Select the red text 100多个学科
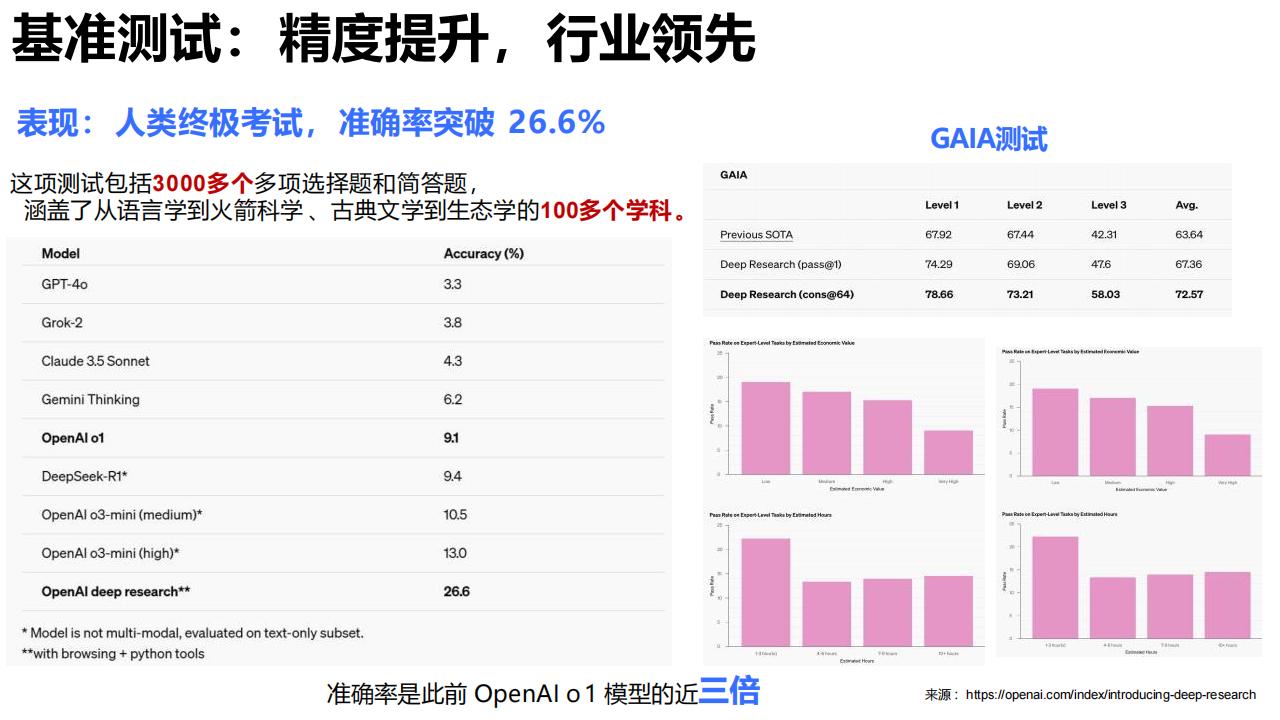 click(606, 211)
